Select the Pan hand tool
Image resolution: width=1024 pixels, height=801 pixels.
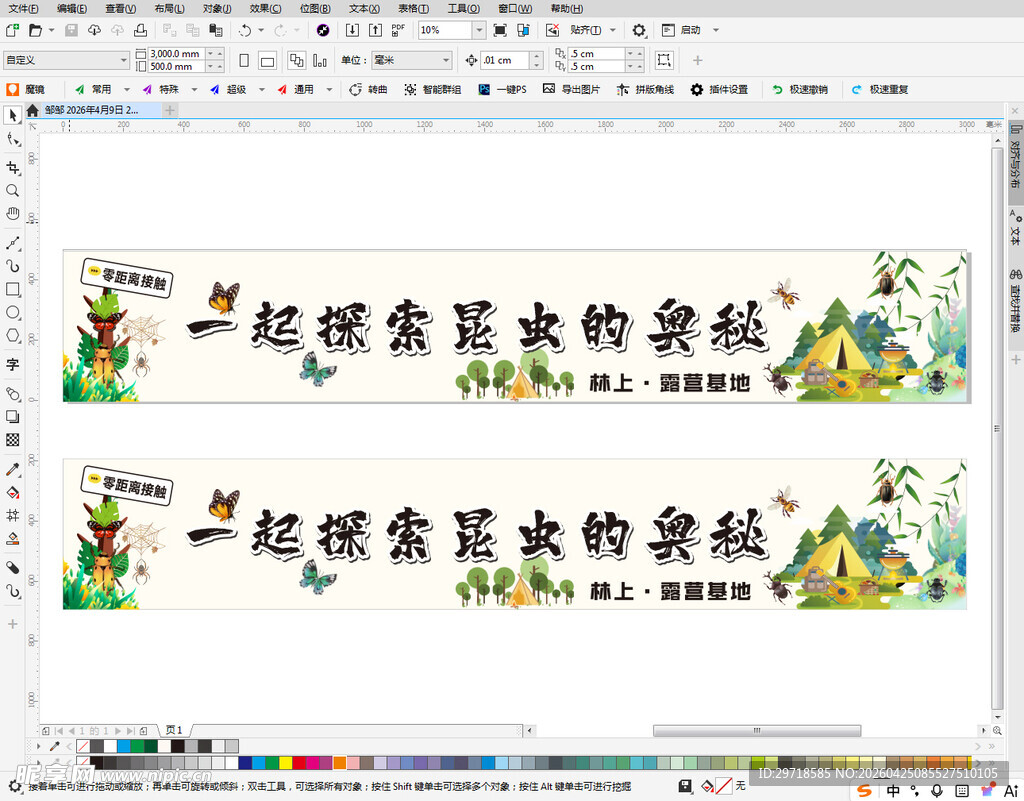click(x=12, y=213)
